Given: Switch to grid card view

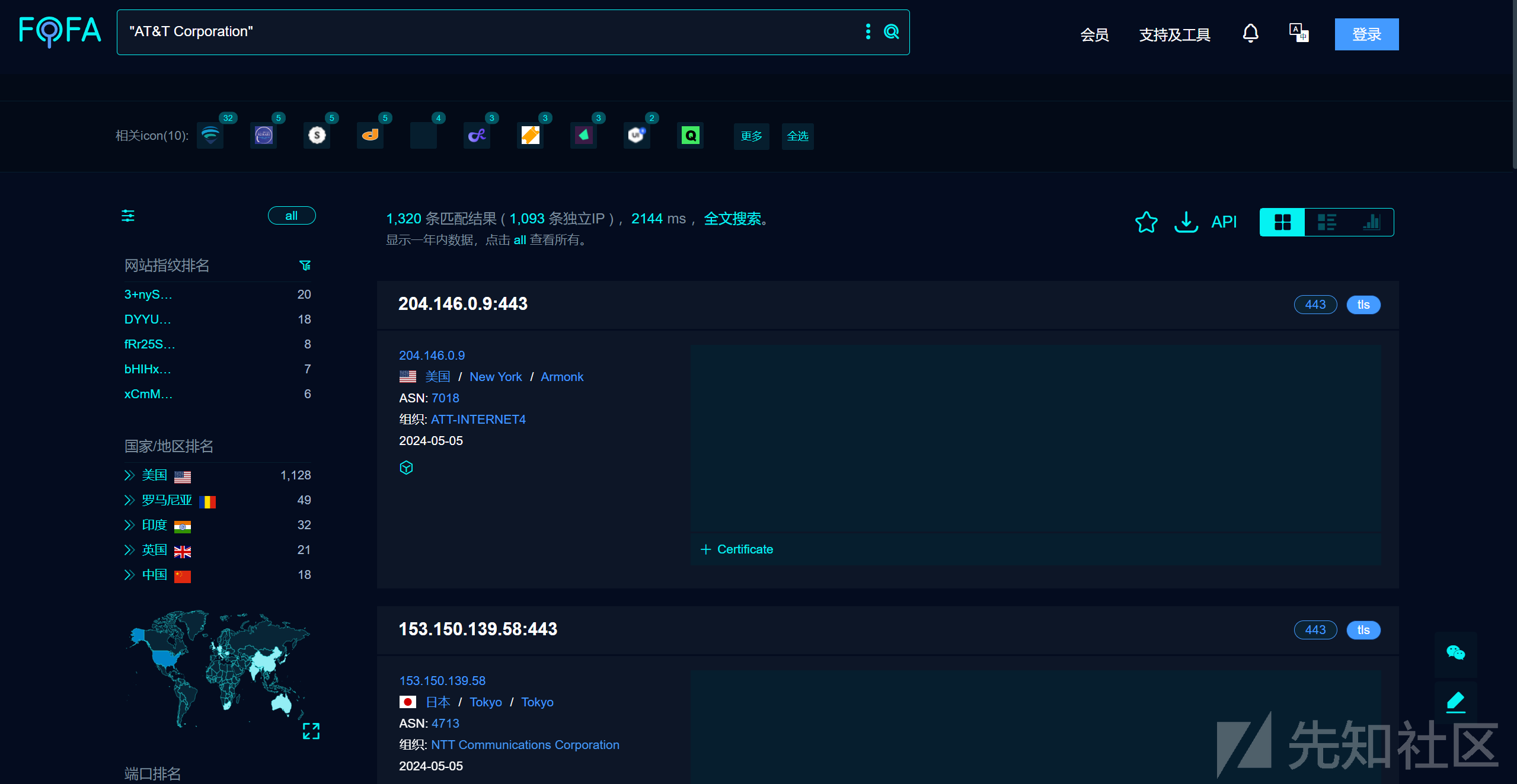Looking at the screenshot, I should [1282, 222].
